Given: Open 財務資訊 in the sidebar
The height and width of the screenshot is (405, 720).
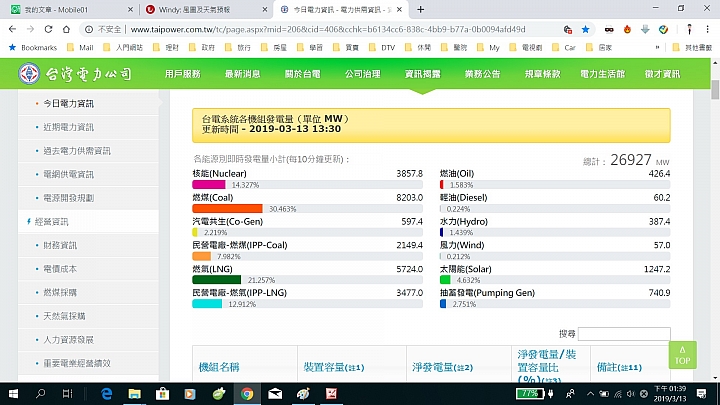Looking at the screenshot, I should click(60, 246).
